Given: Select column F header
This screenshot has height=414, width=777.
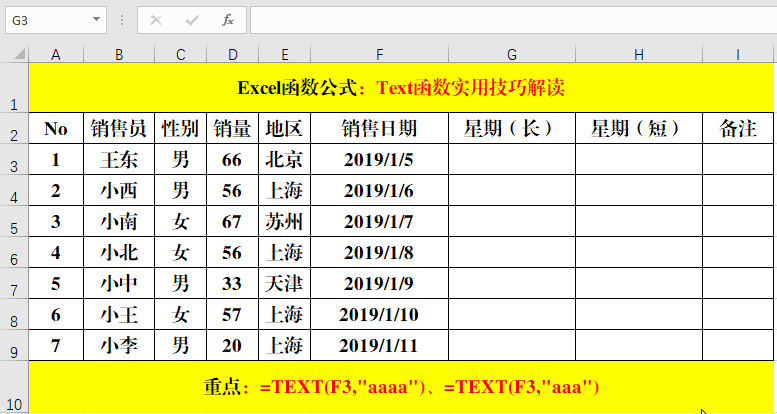Looking at the screenshot, I should point(380,54).
